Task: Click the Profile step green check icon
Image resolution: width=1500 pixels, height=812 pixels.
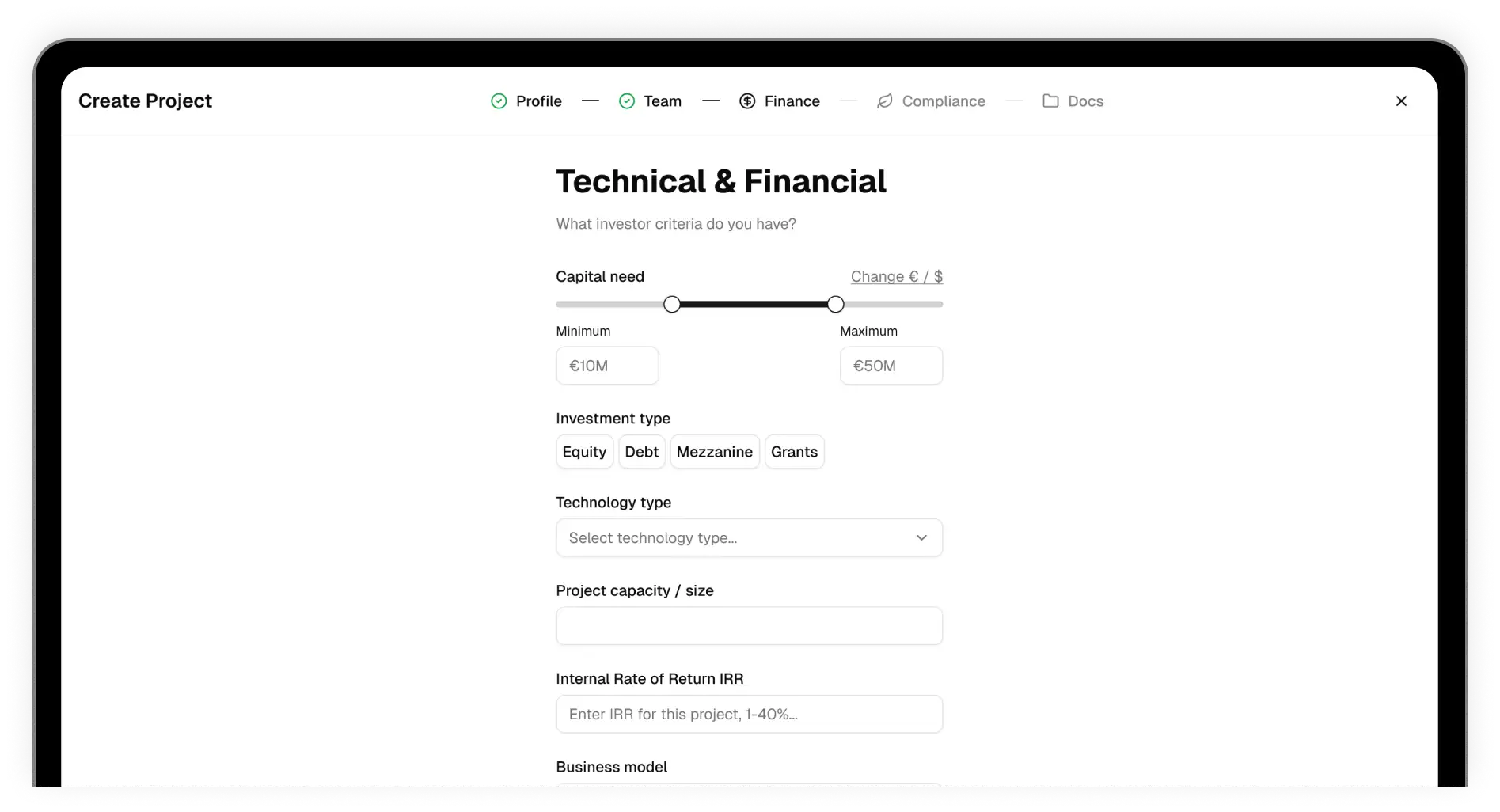Action: click(499, 101)
